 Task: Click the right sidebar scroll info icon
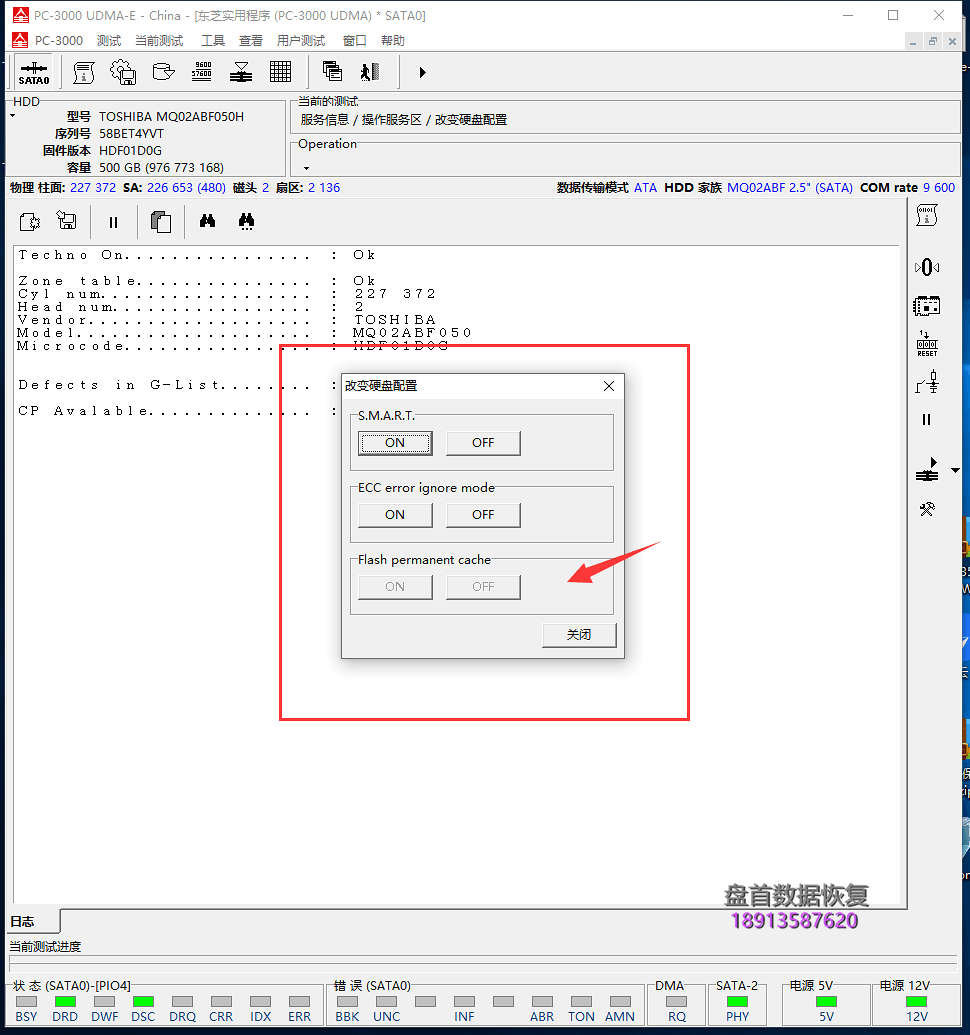point(927,215)
